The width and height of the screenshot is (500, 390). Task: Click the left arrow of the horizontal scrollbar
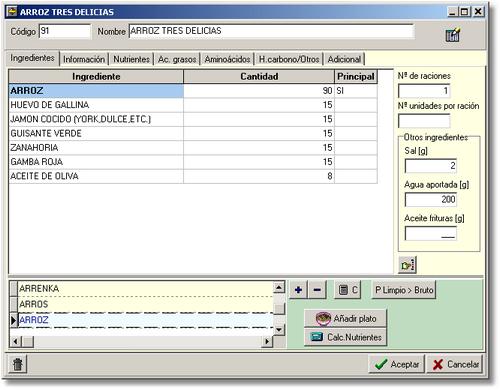point(16,341)
